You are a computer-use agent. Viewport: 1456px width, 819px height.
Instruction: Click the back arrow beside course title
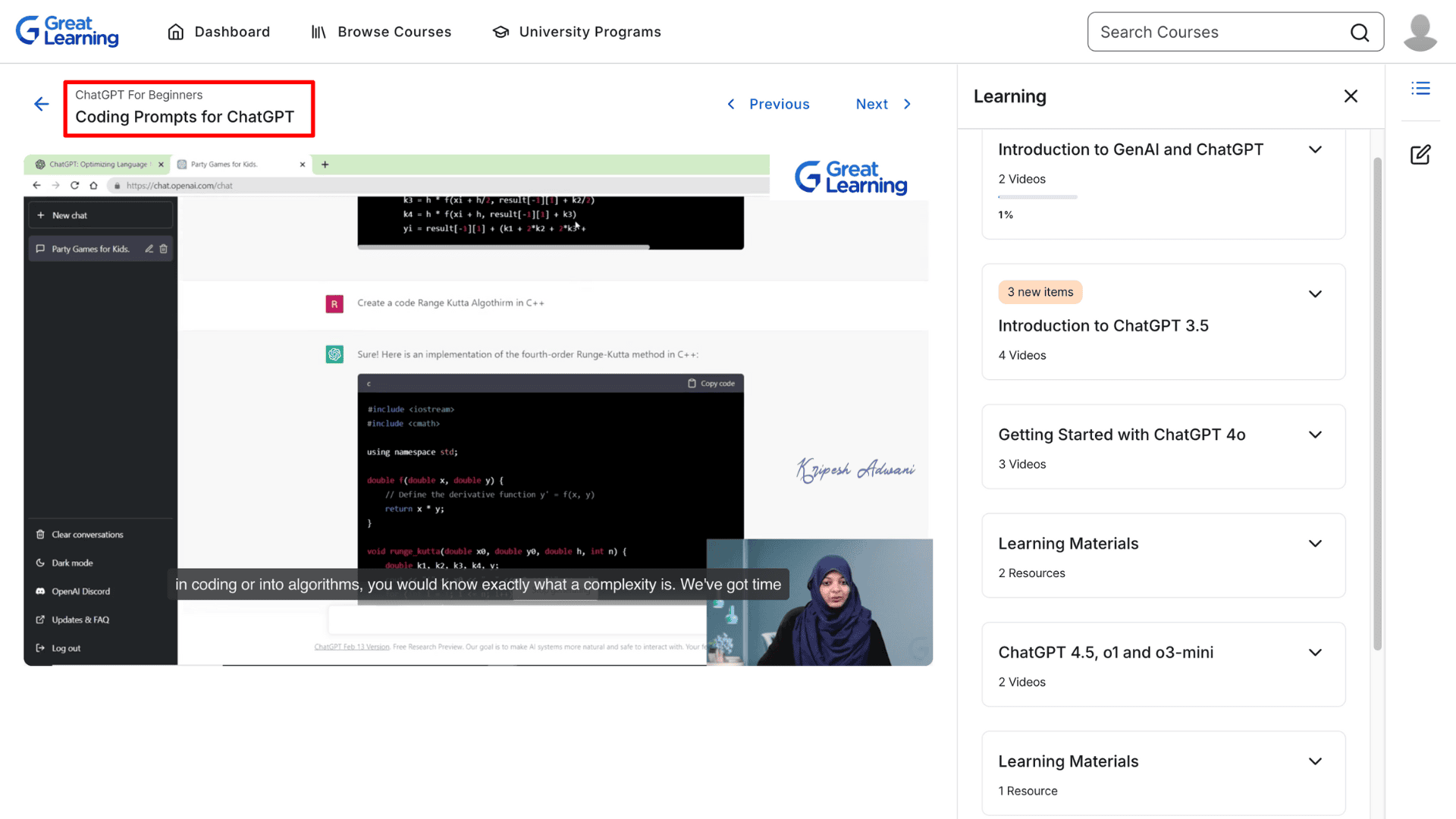[x=42, y=104]
